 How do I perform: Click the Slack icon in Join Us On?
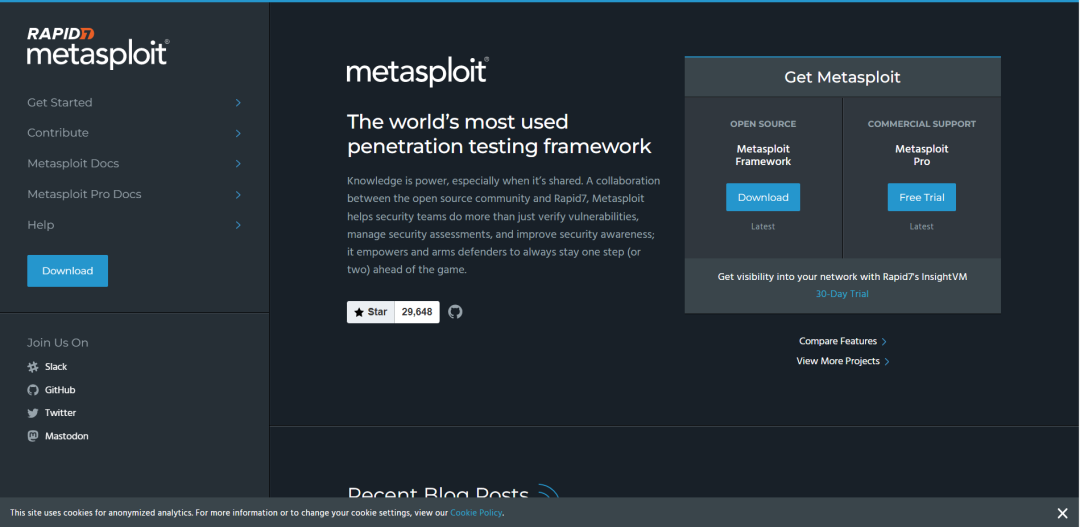point(33,367)
